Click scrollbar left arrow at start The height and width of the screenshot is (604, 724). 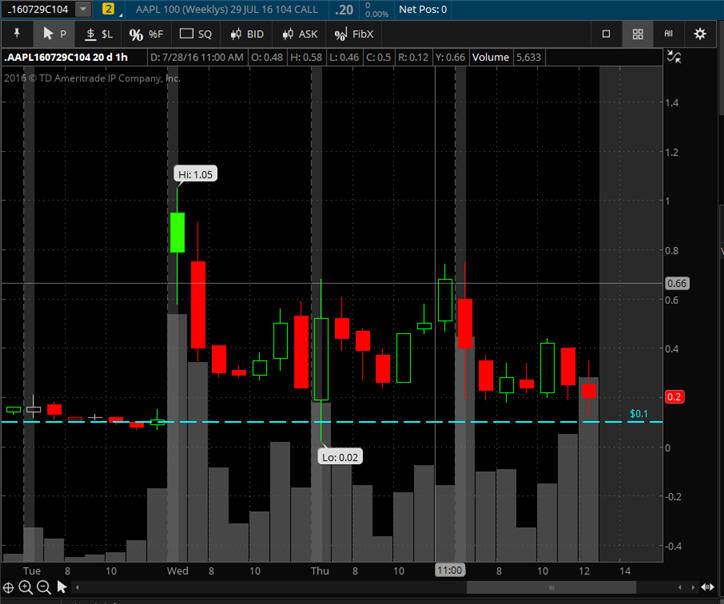(x=77, y=587)
